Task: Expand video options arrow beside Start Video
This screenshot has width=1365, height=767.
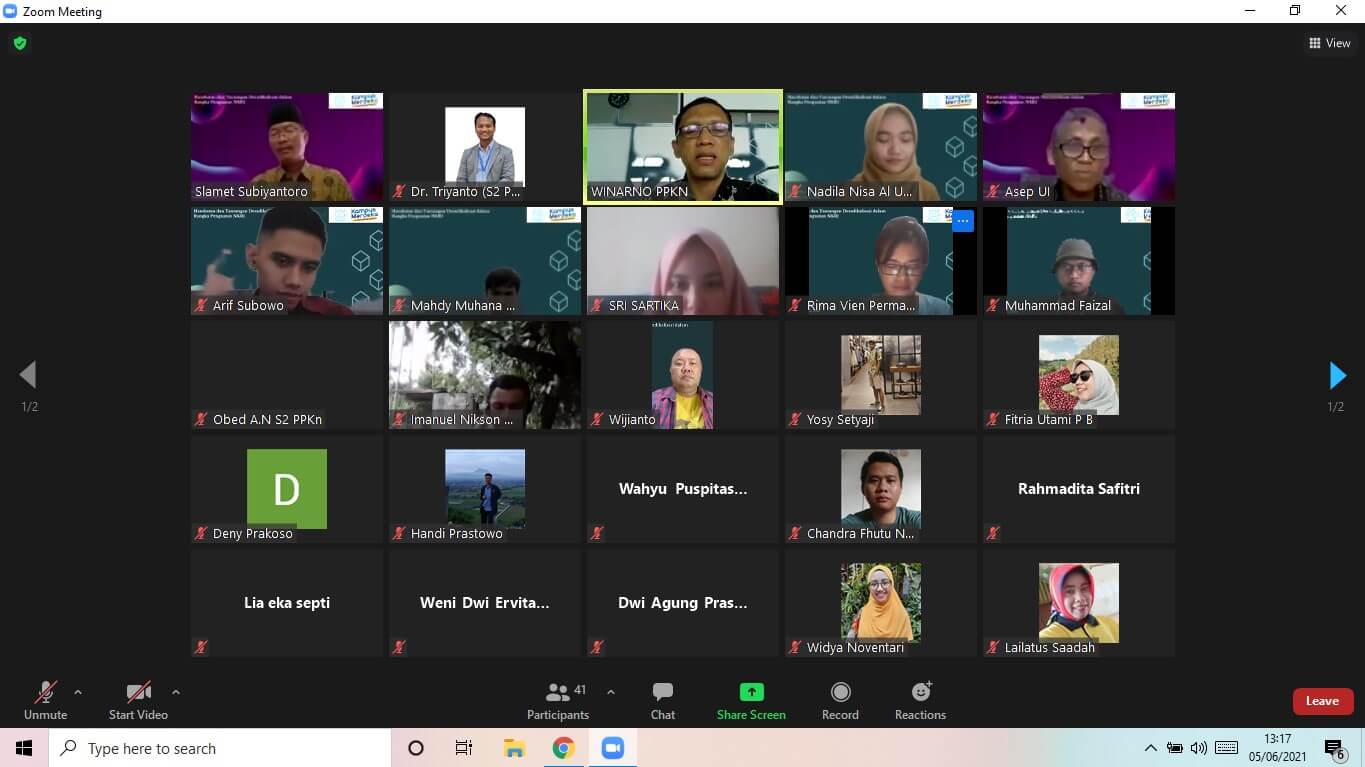Action: click(x=176, y=692)
